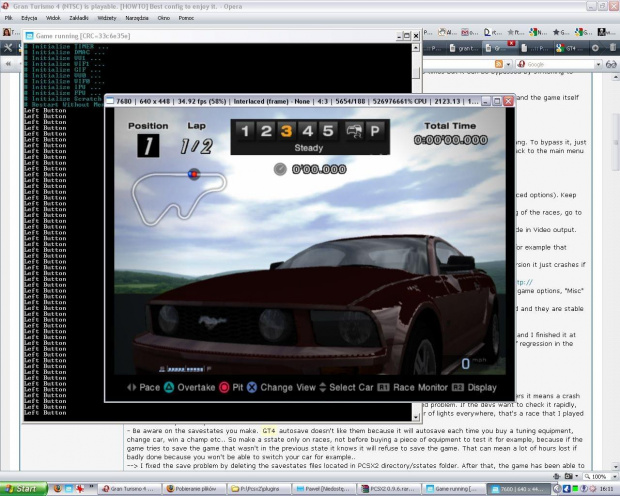The width and height of the screenshot is (620, 496).
Task: Click the console scrollbar up arrow
Action: click(416, 47)
